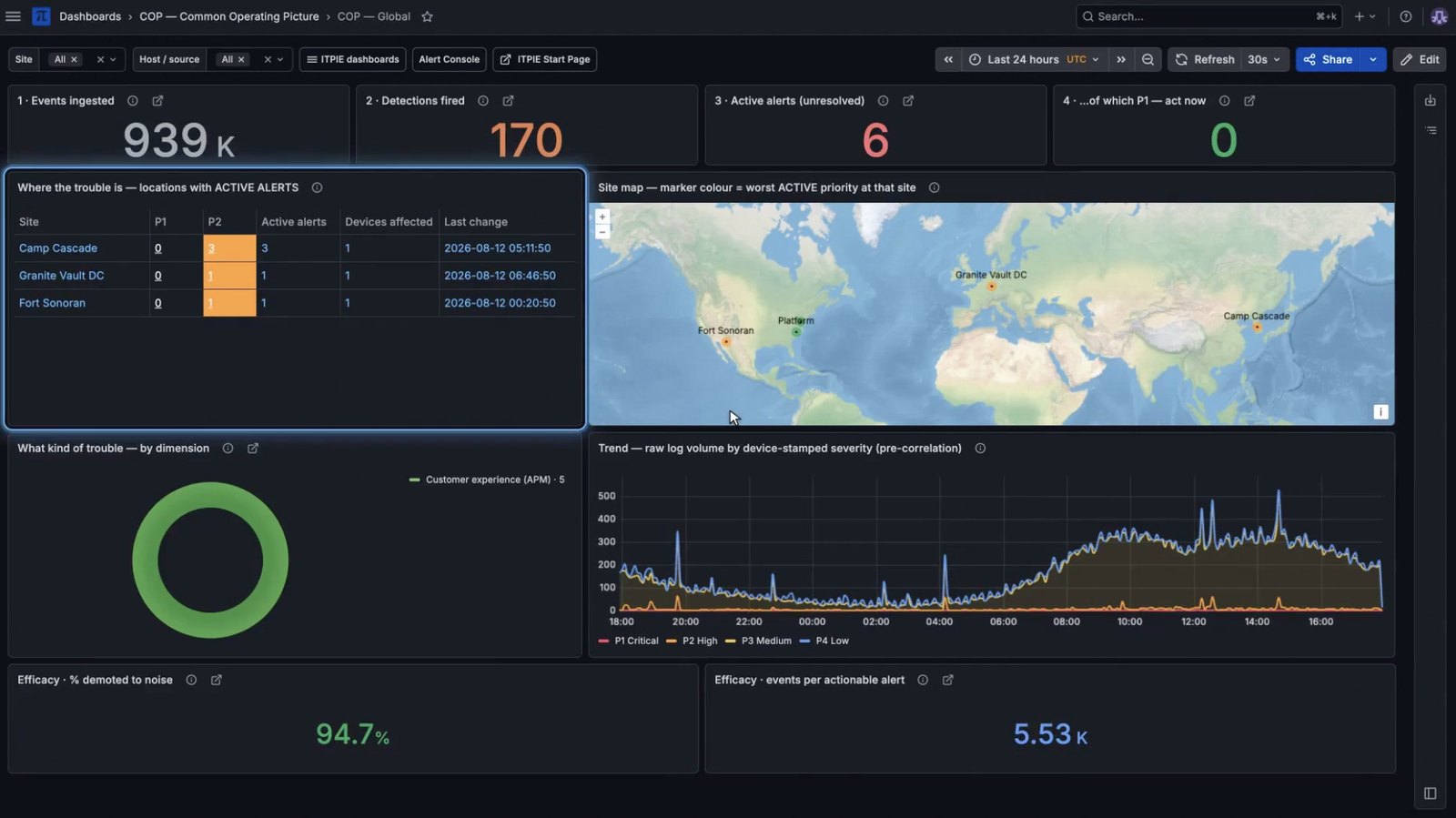Screen dimensions: 1456x818
Task: Click Camp Cascade last change timestamp
Action: click(497, 248)
